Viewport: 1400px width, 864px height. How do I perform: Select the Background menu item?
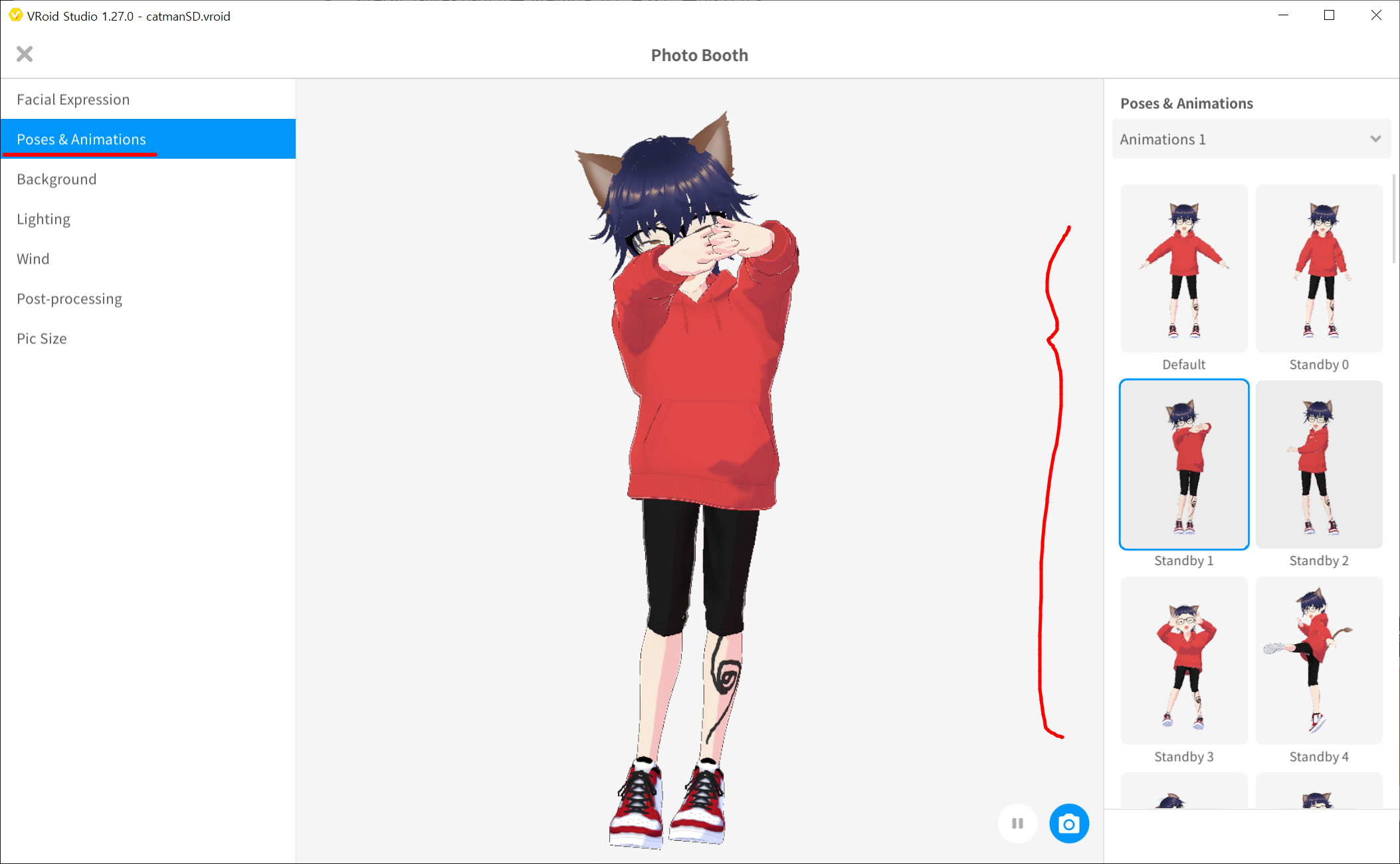click(x=56, y=179)
